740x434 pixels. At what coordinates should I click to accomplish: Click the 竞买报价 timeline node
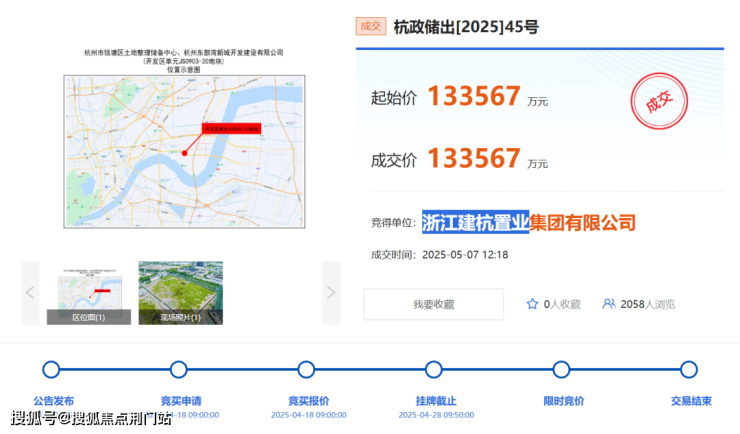point(307,369)
